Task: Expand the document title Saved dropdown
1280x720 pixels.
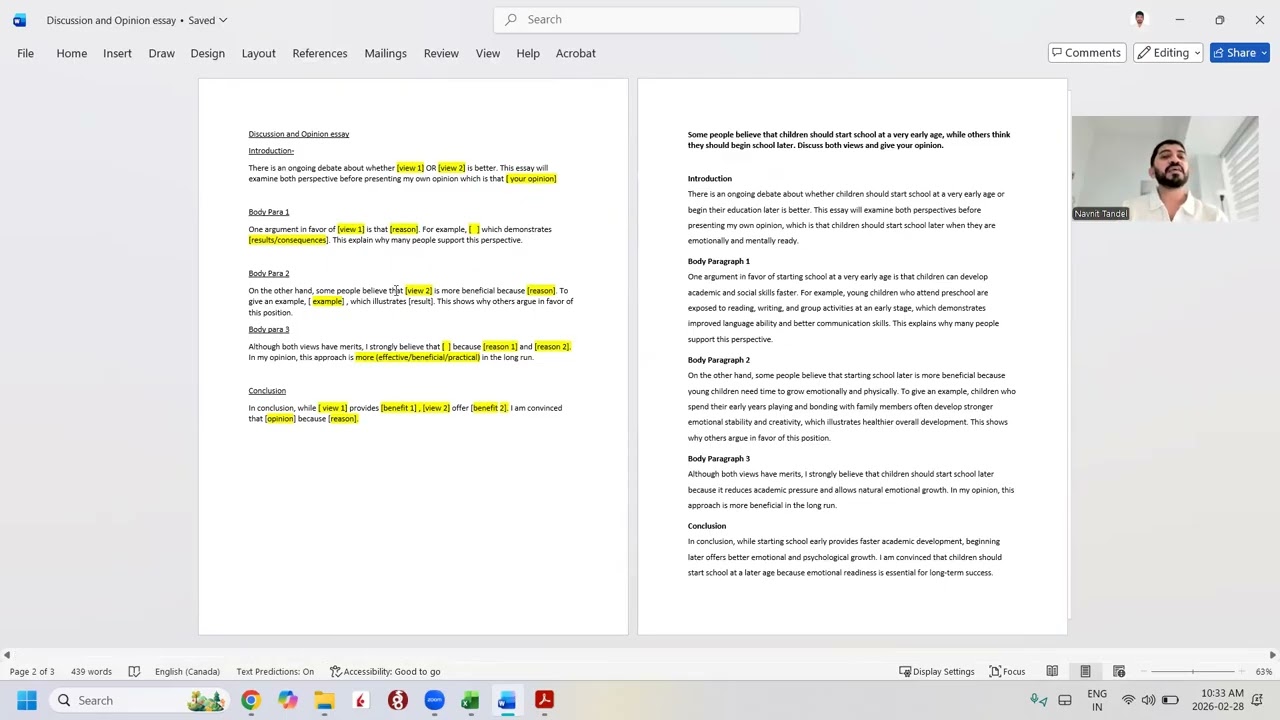Action: (223, 20)
